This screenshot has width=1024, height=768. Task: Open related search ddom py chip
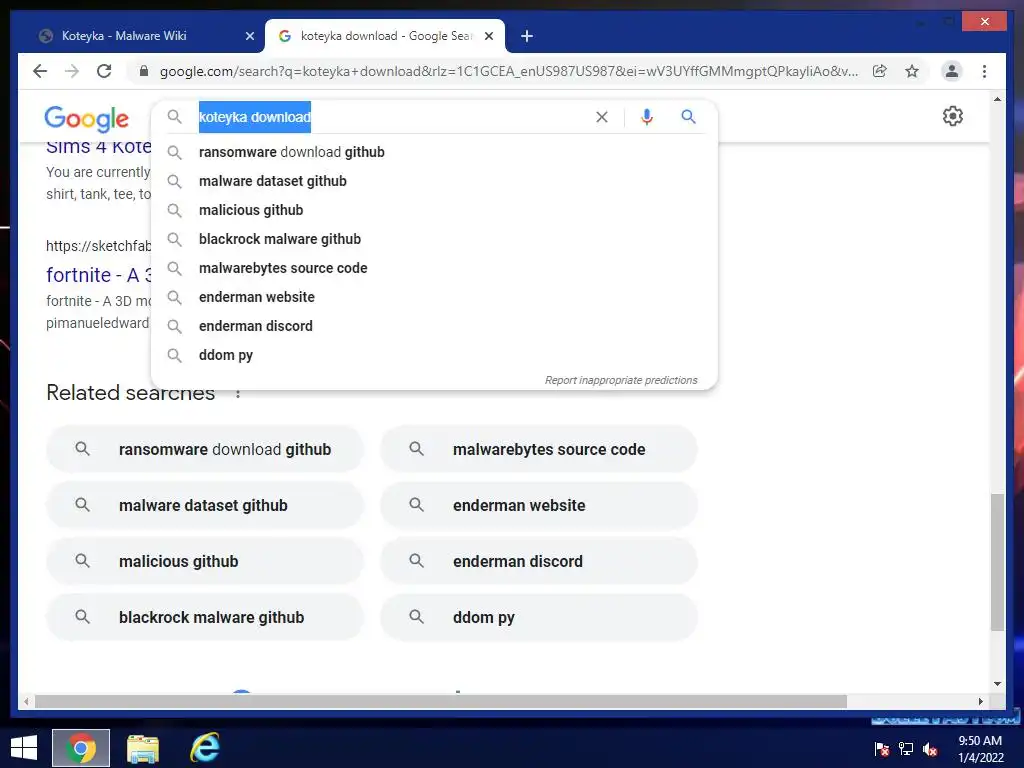click(x=539, y=618)
